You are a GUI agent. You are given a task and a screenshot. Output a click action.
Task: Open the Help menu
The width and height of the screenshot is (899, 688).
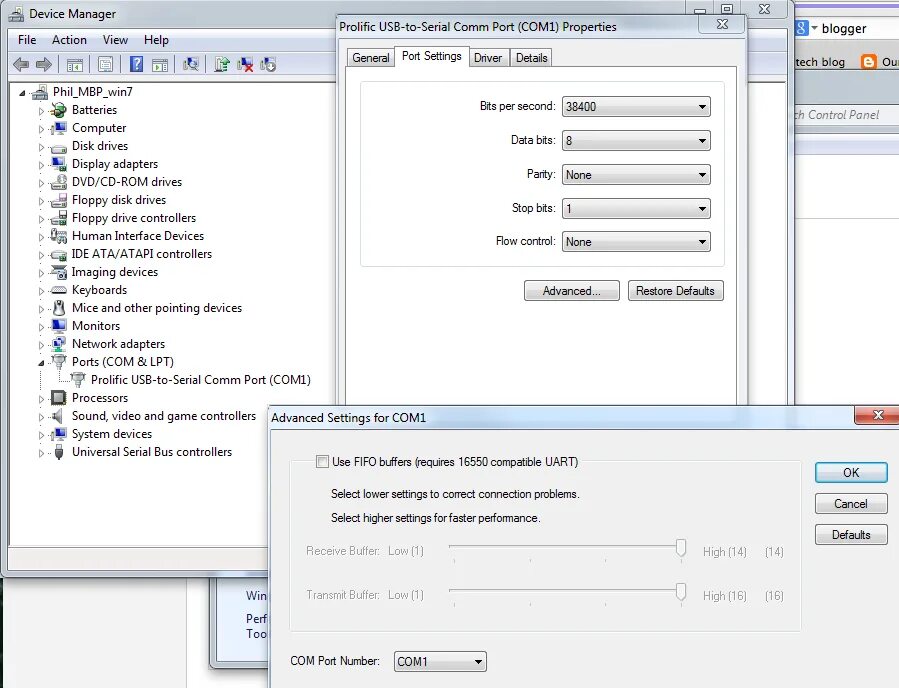(156, 40)
